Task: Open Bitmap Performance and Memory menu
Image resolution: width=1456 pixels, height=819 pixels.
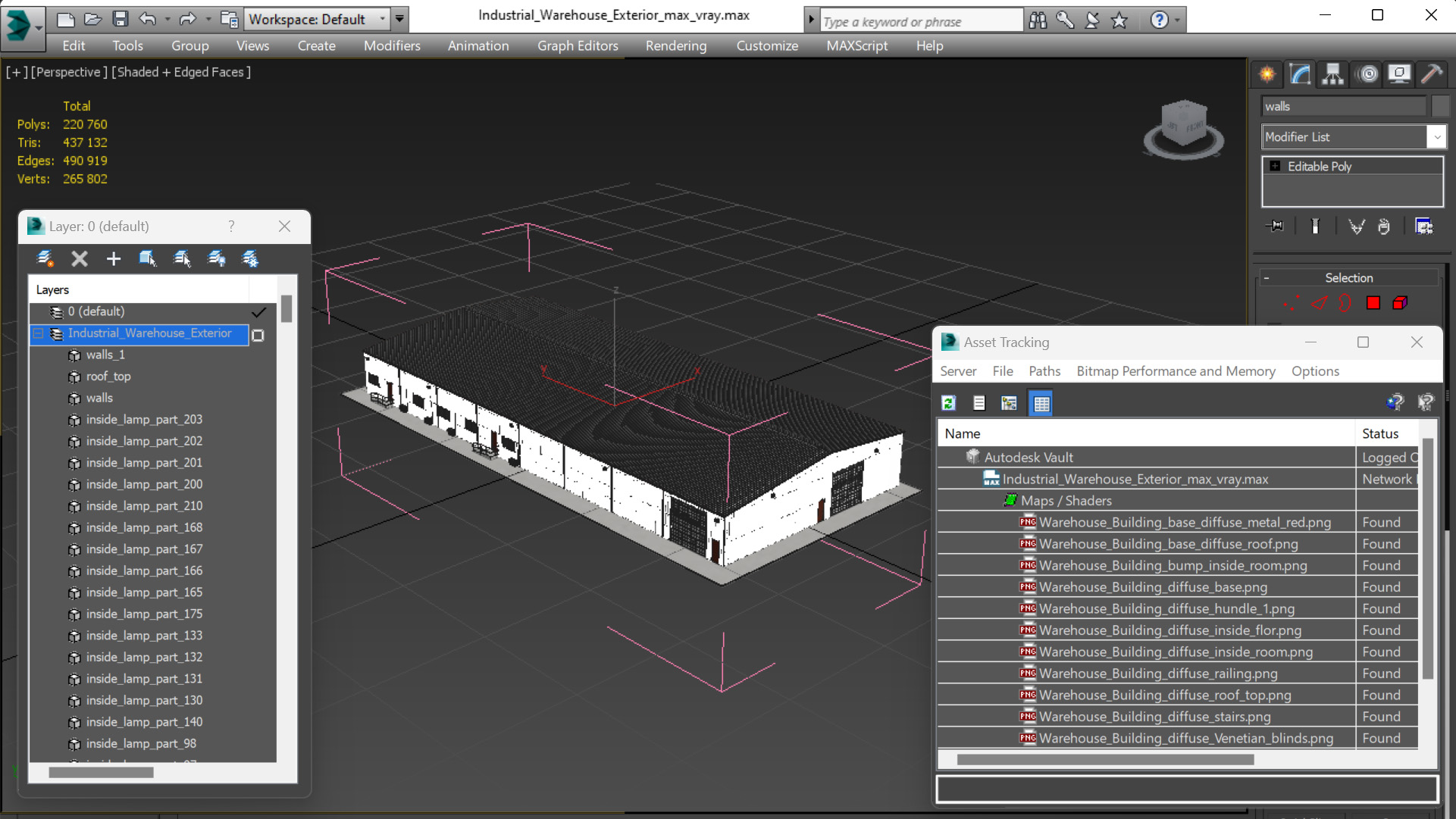Action: pyautogui.click(x=1176, y=371)
